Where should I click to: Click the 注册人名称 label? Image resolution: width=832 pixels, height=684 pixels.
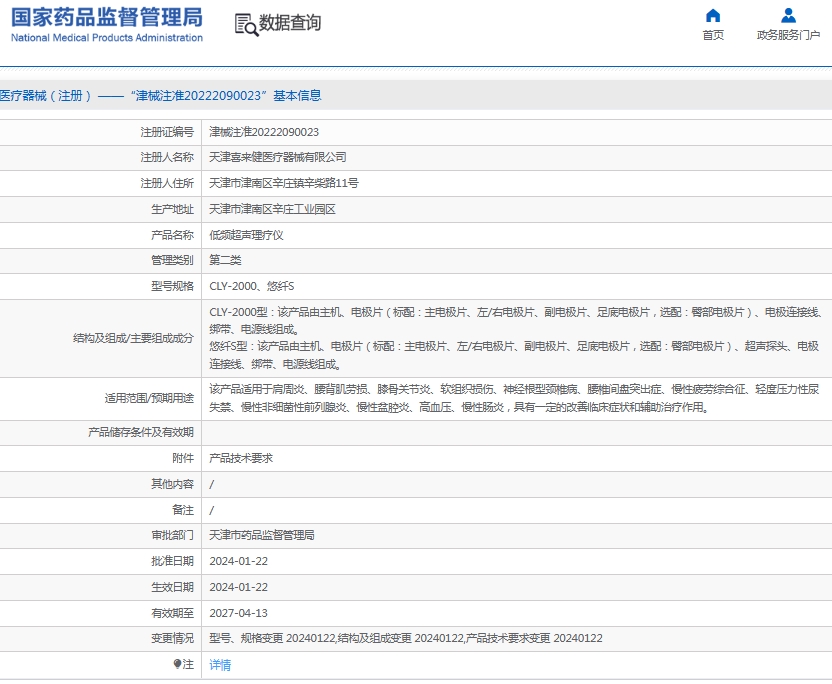pyautogui.click(x=167, y=157)
